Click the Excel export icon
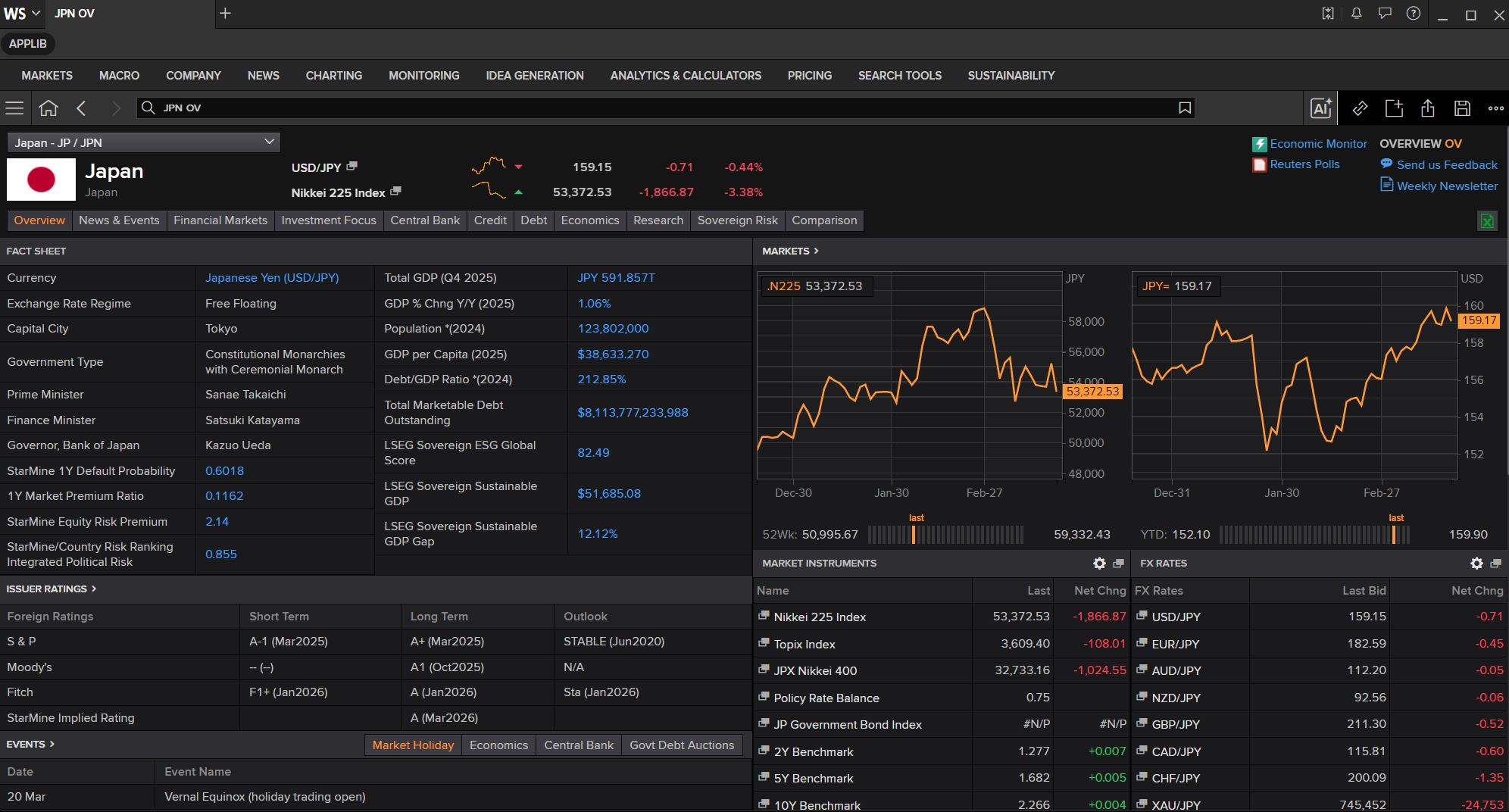 1487,221
